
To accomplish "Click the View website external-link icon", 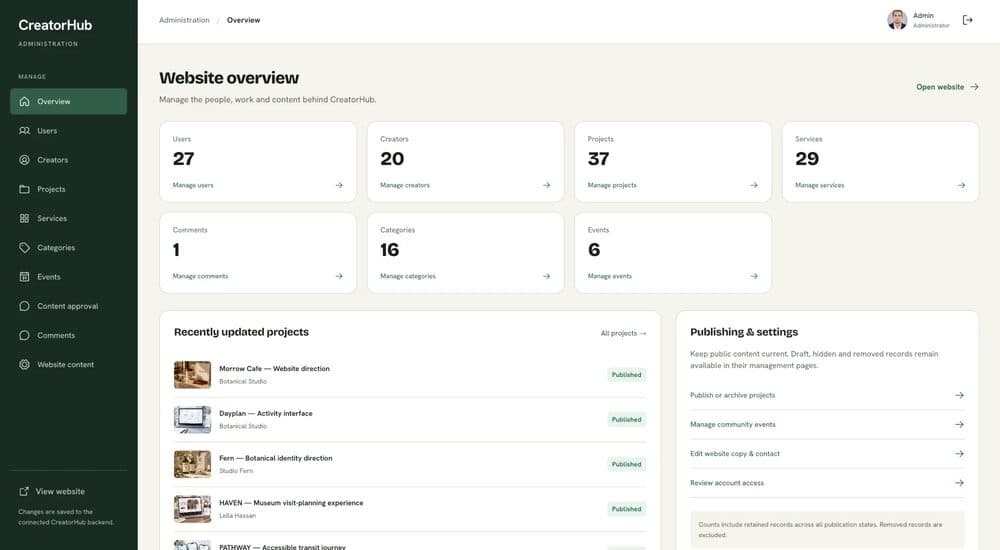I will click(x=24, y=491).
